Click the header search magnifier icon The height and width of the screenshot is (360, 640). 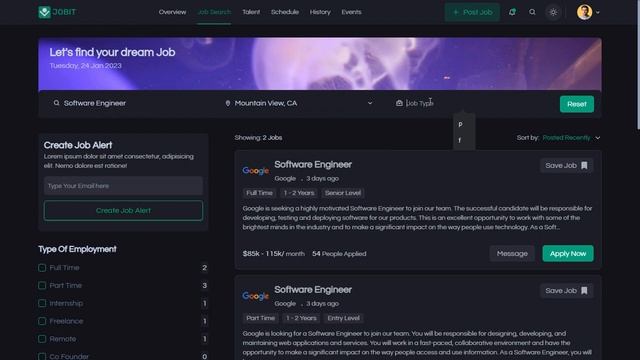coord(532,12)
